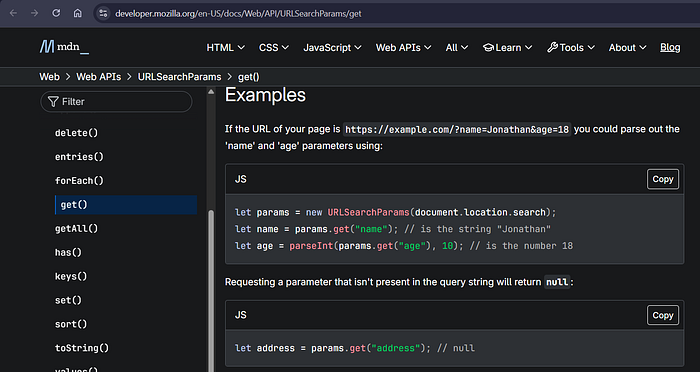700x372 pixels.
Task: Expand the JavaScript navigation menu
Action: [332, 47]
